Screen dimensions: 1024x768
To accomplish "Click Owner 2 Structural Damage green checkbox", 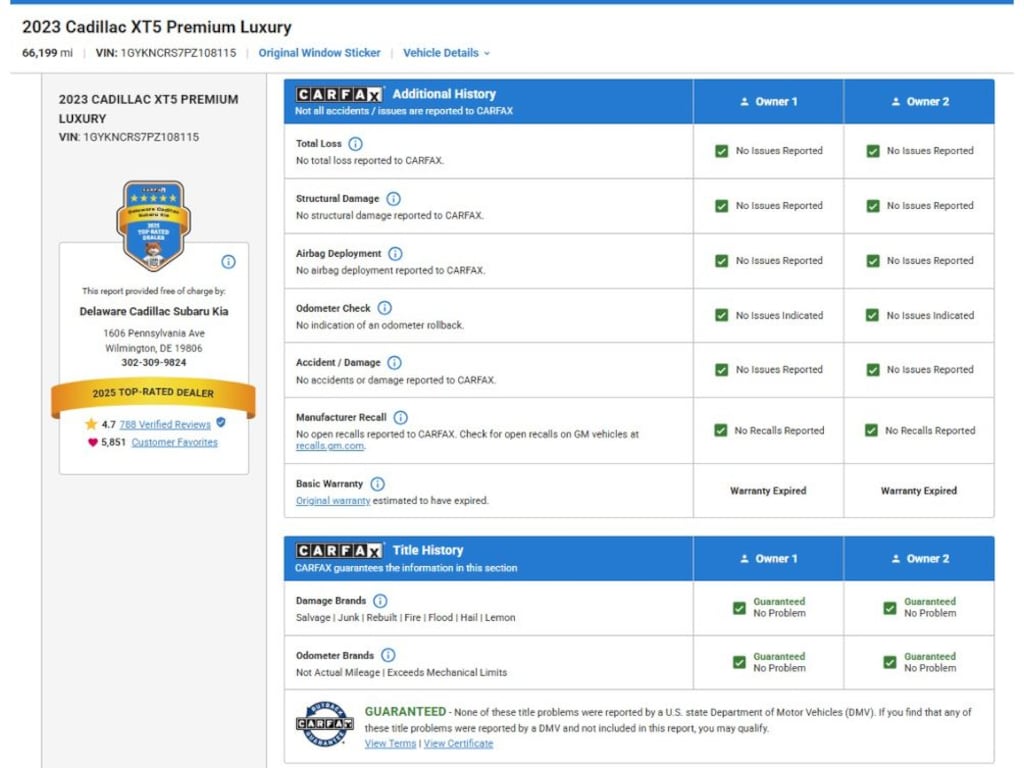I will pyautogui.click(x=872, y=206).
